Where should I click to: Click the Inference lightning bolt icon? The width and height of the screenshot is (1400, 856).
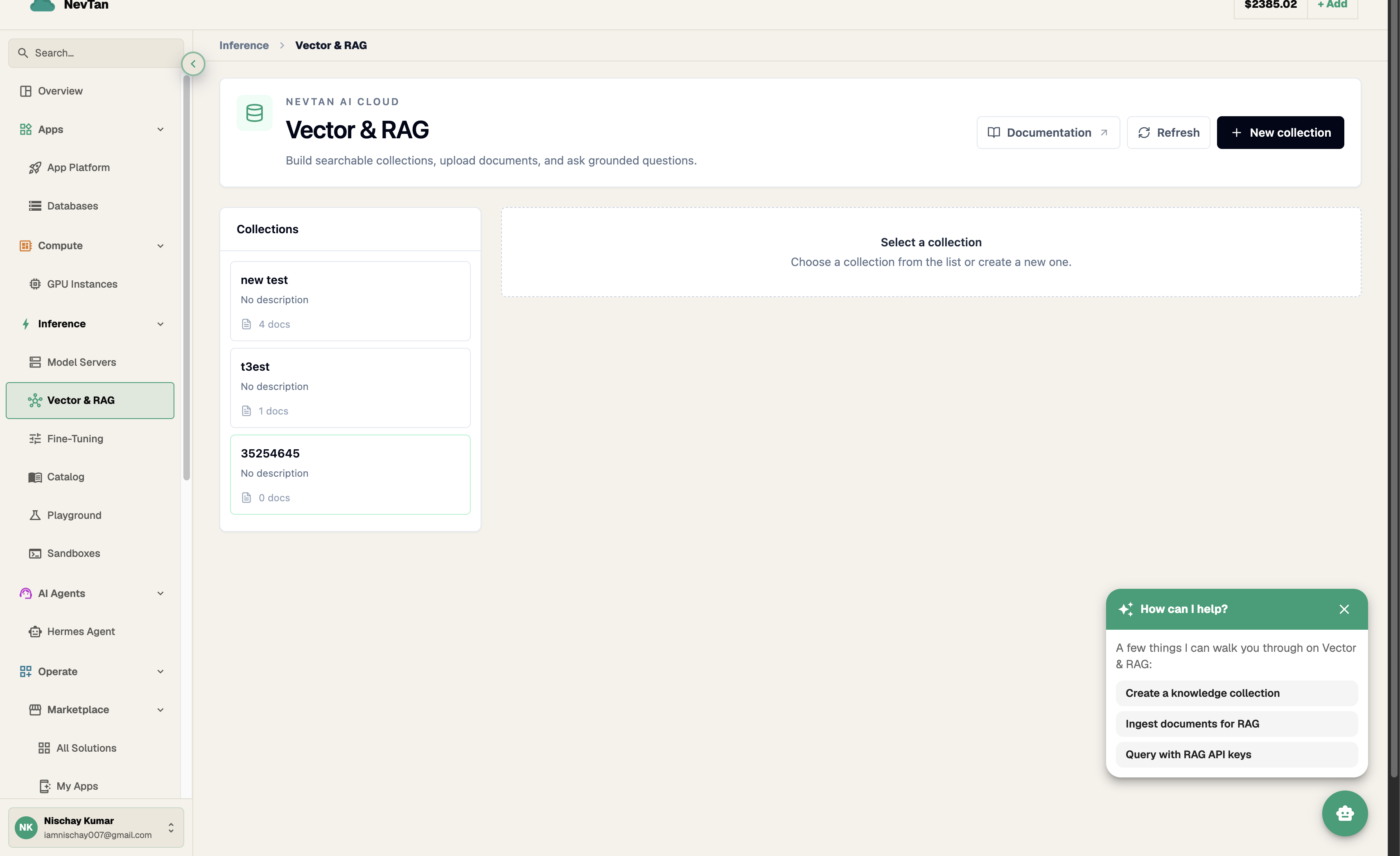[x=25, y=324]
